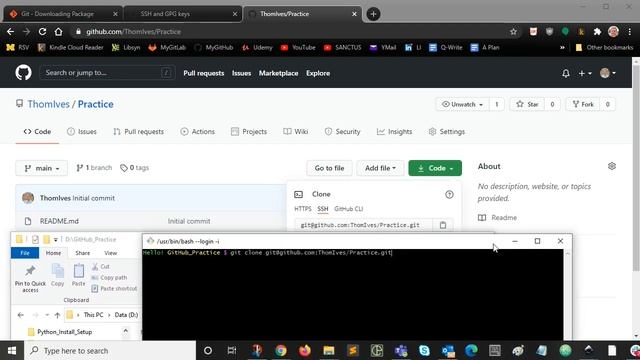Click the GitHub Octocat logo

[23, 73]
